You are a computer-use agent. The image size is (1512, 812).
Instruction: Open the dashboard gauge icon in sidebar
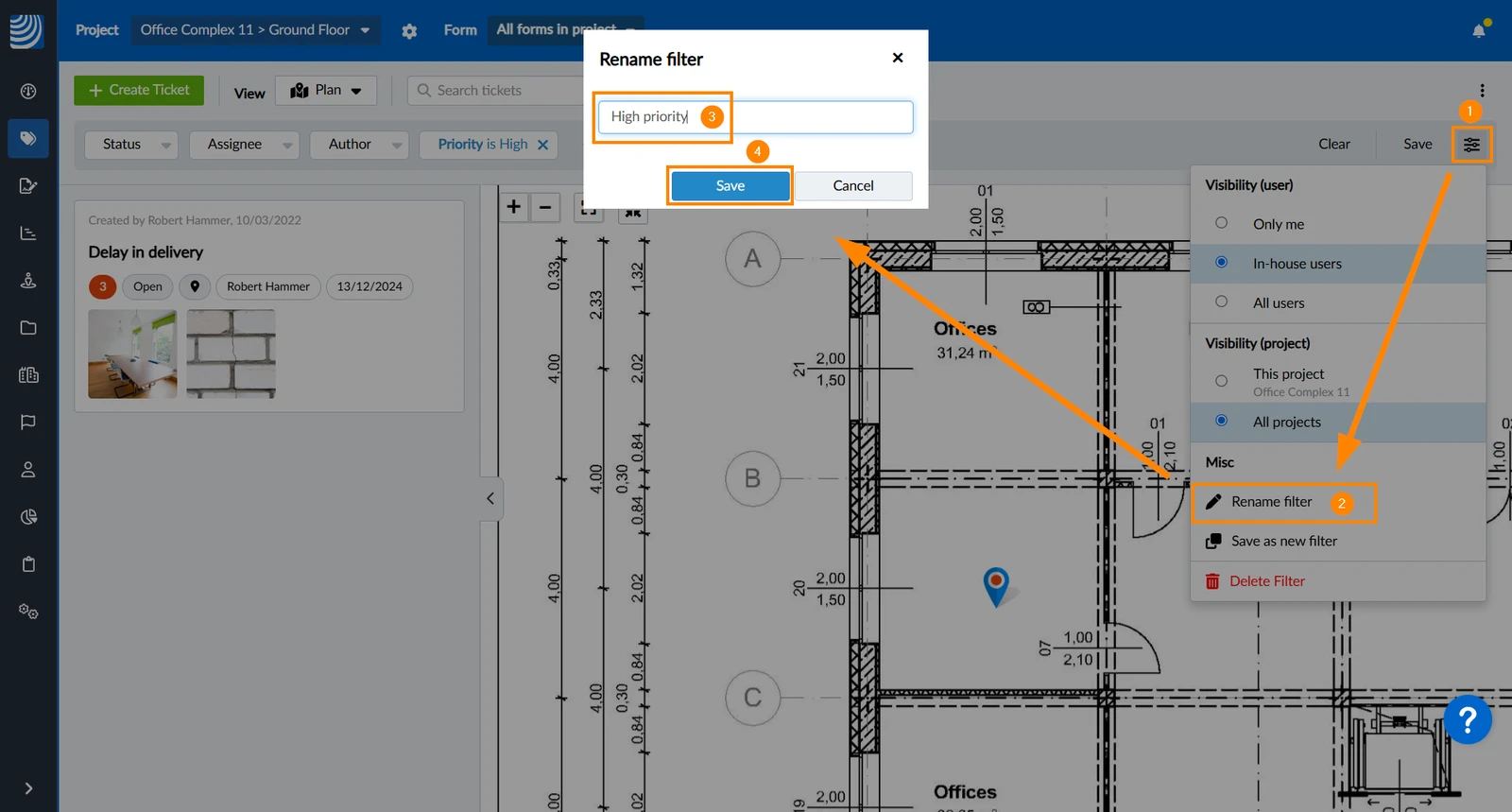tap(28, 92)
